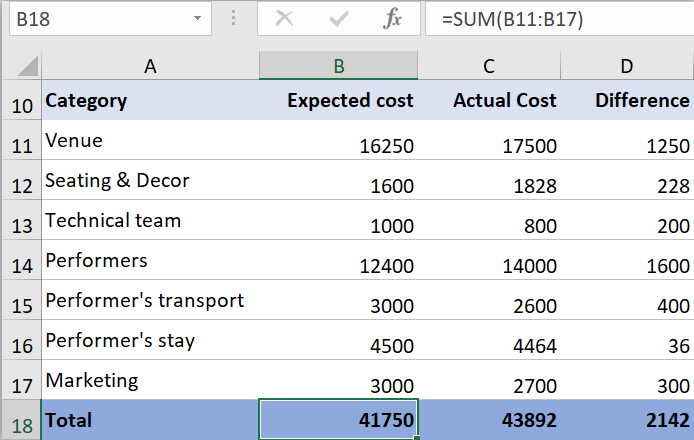The image size is (694, 440).
Task: Select row 18 header
Action: tap(20, 421)
